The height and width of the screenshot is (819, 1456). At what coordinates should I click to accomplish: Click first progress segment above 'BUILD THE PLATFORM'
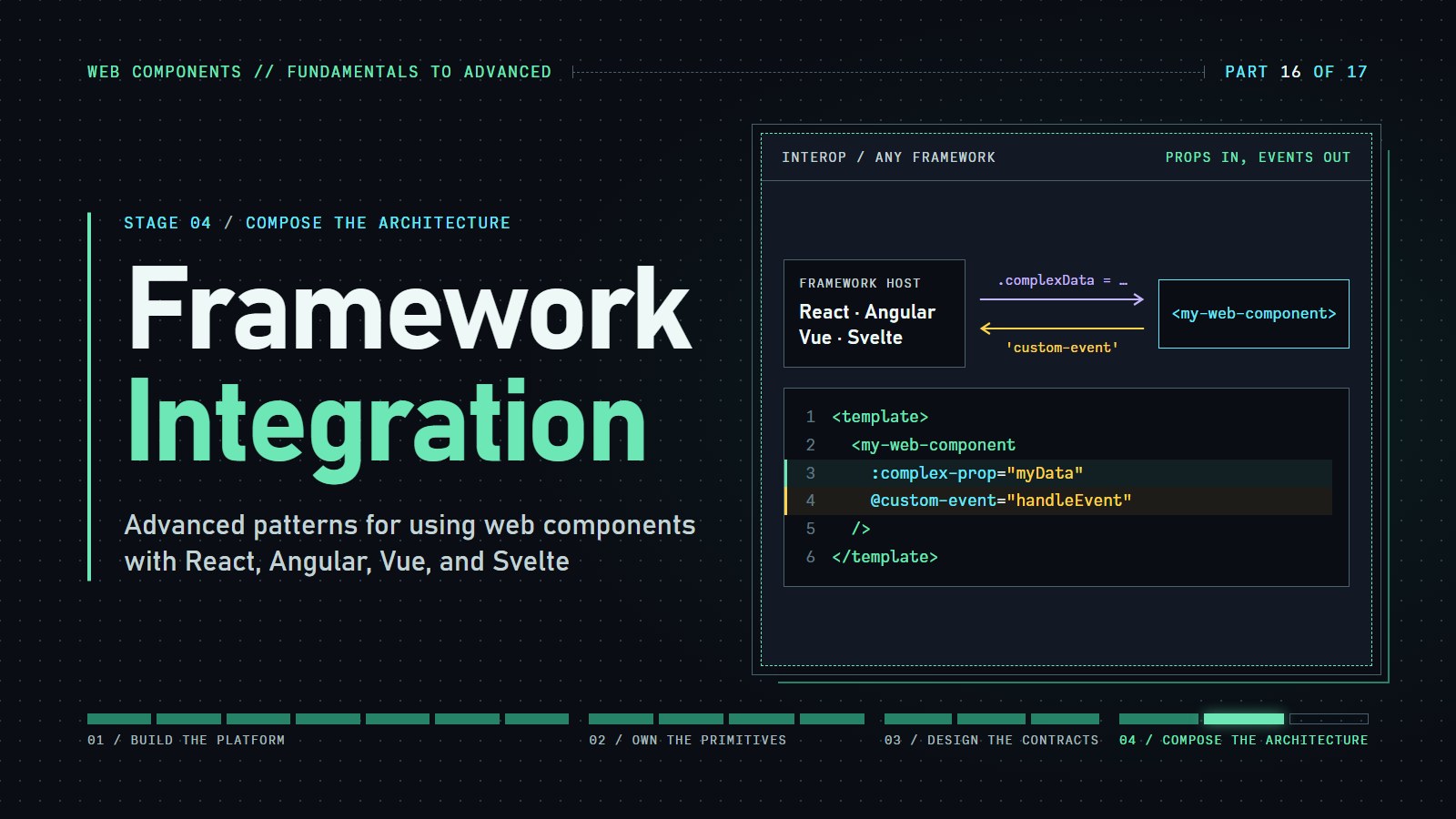coord(119,719)
